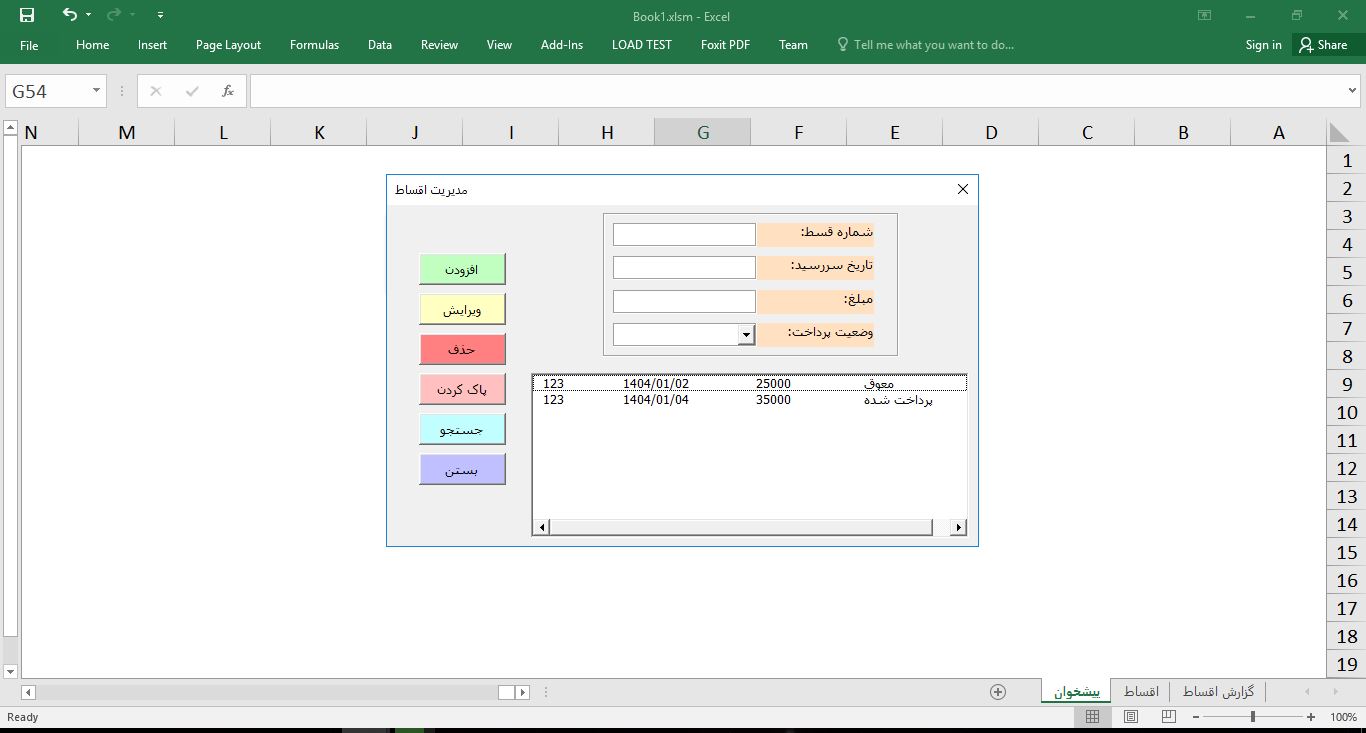Image resolution: width=1366 pixels, height=733 pixels.
Task: Open the File menu
Action: [29, 45]
